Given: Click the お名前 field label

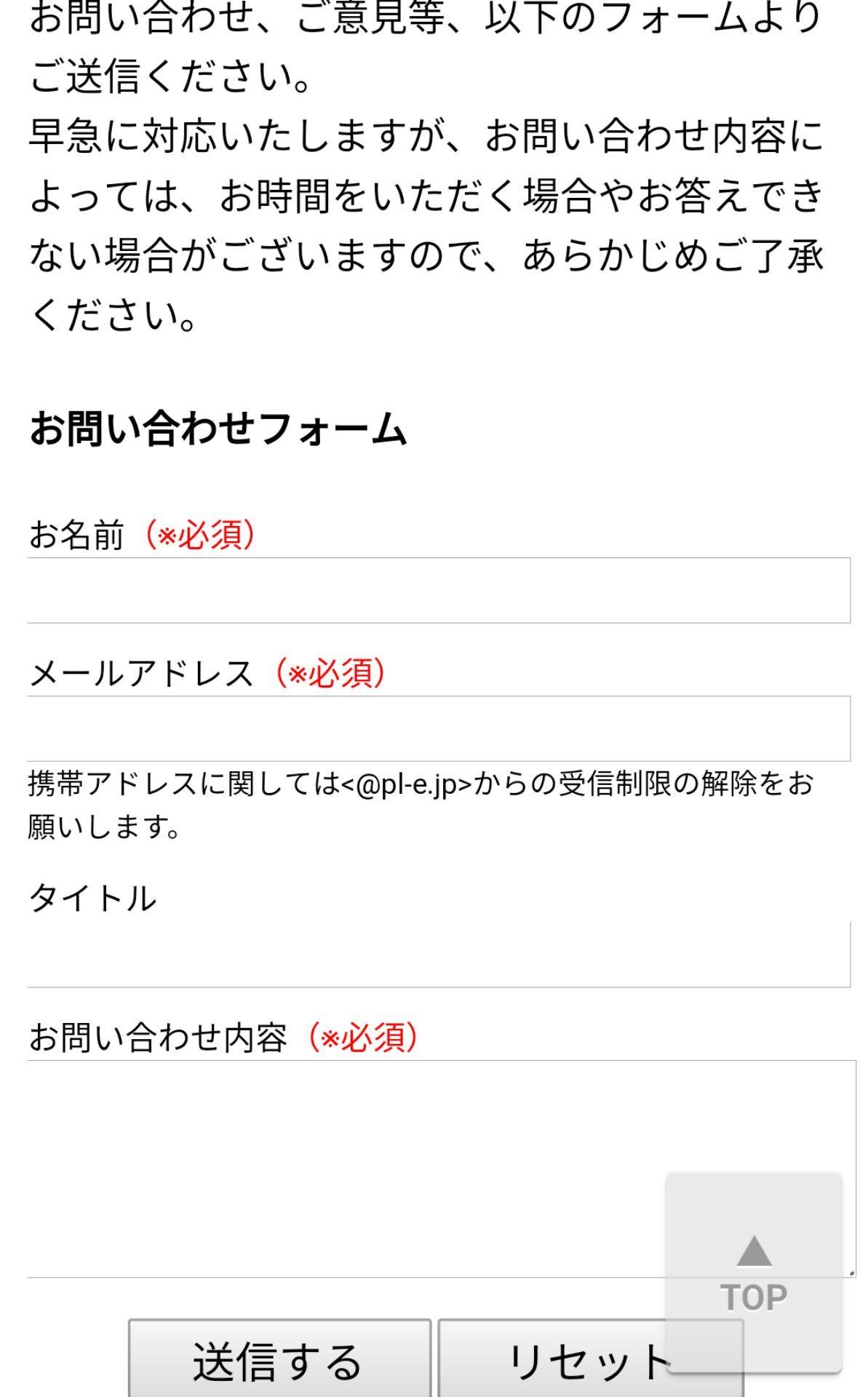Looking at the screenshot, I should (x=80, y=533).
